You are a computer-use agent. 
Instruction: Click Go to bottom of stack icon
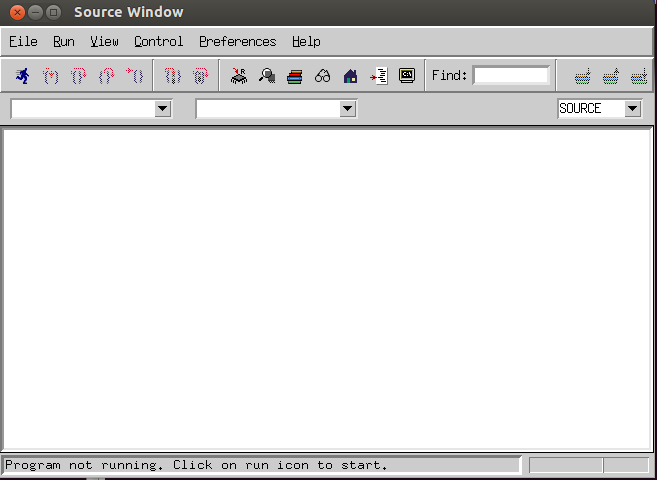coord(639,76)
